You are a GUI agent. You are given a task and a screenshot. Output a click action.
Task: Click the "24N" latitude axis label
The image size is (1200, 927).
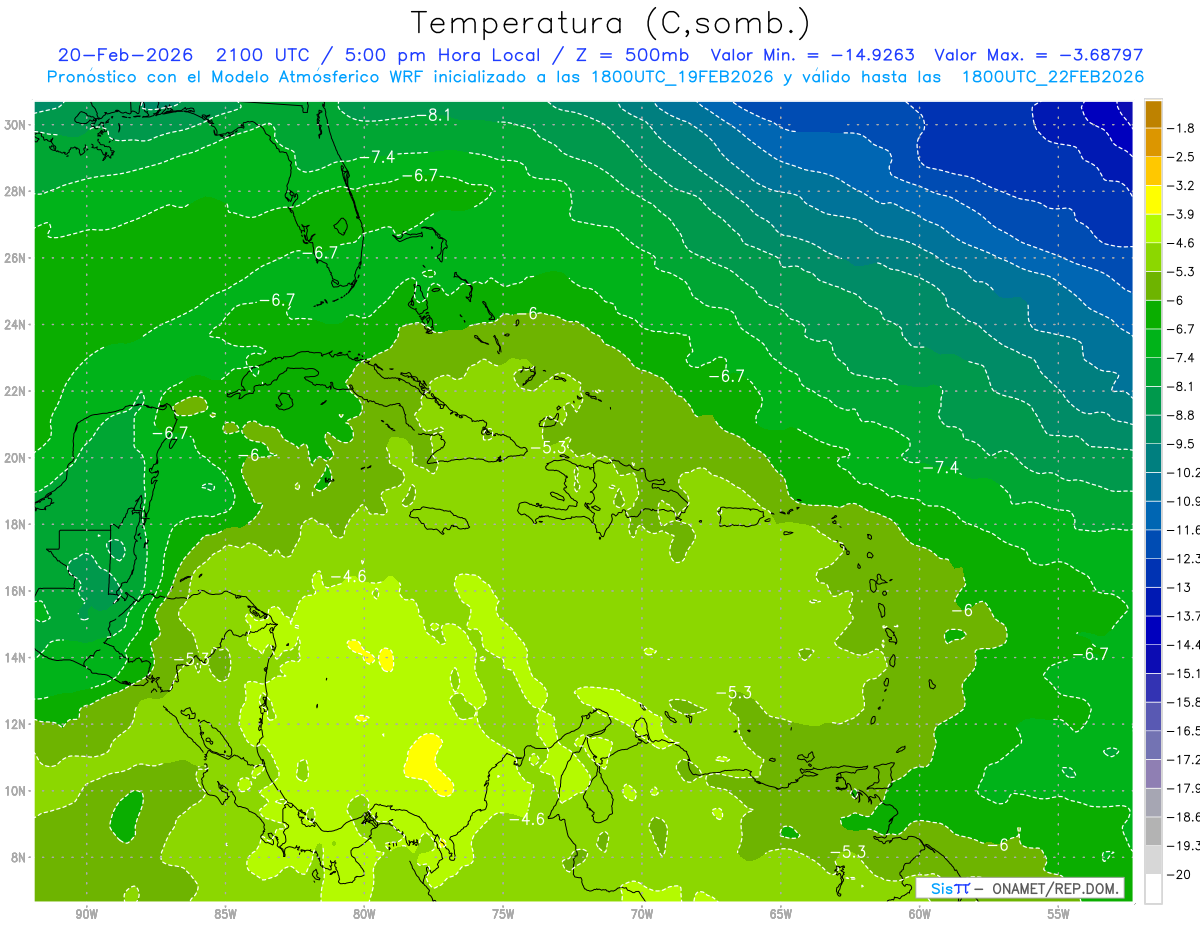tap(17, 325)
